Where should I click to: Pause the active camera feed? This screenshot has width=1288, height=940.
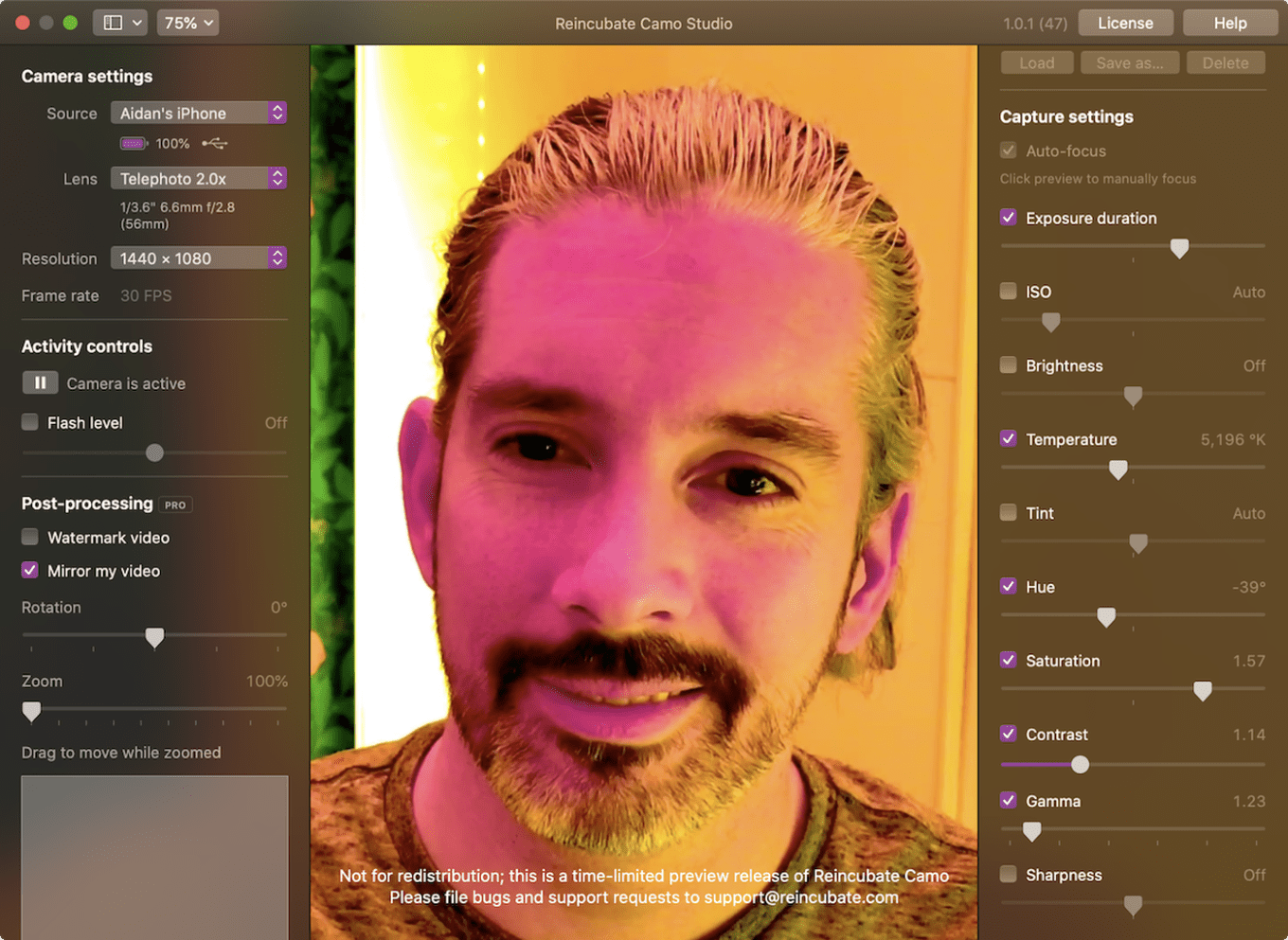pos(40,383)
